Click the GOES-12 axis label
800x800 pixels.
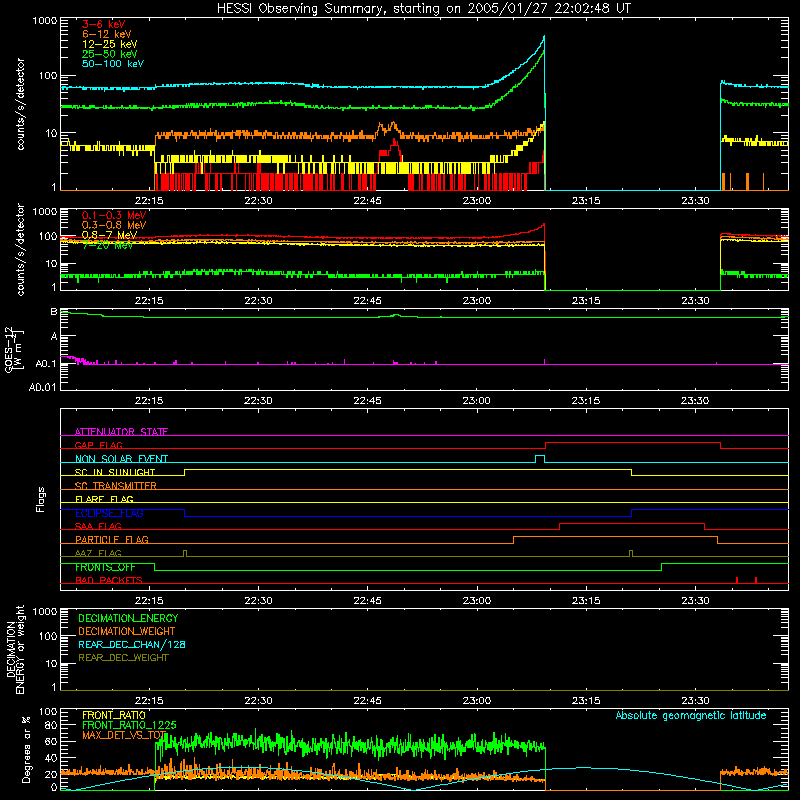(13, 349)
